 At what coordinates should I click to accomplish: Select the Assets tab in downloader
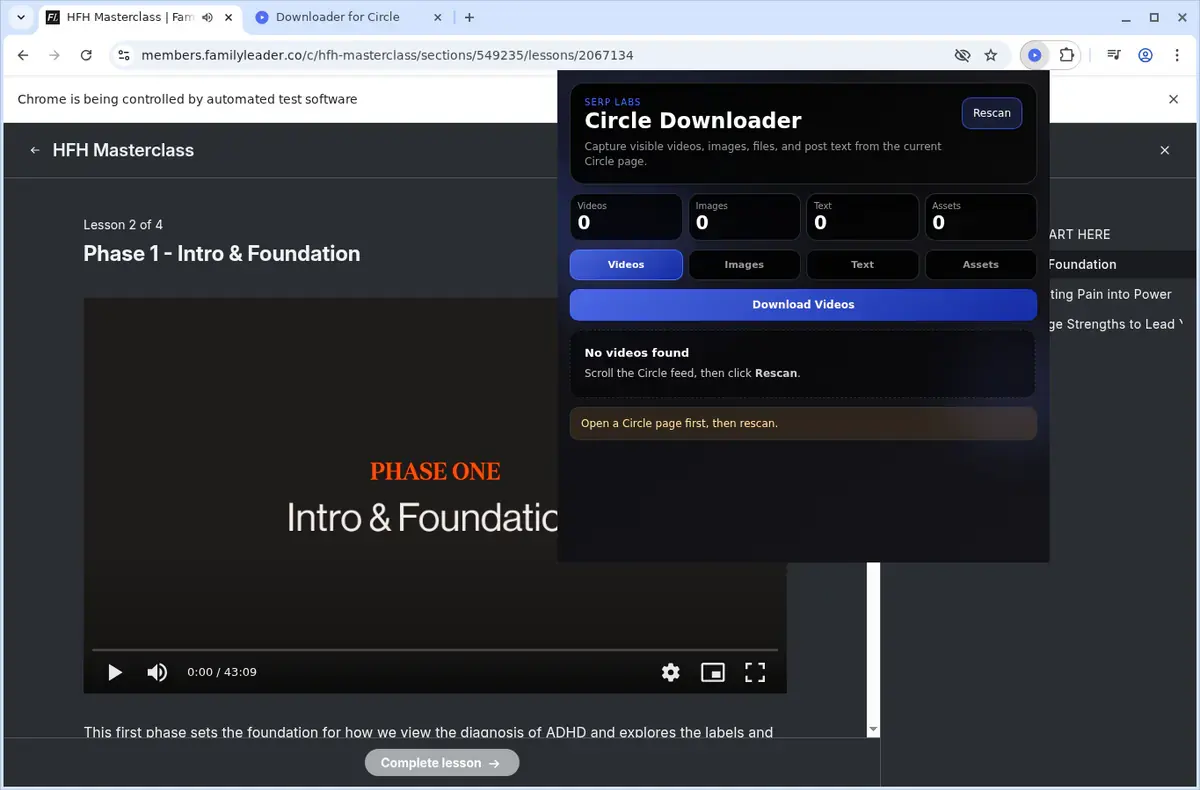980,265
